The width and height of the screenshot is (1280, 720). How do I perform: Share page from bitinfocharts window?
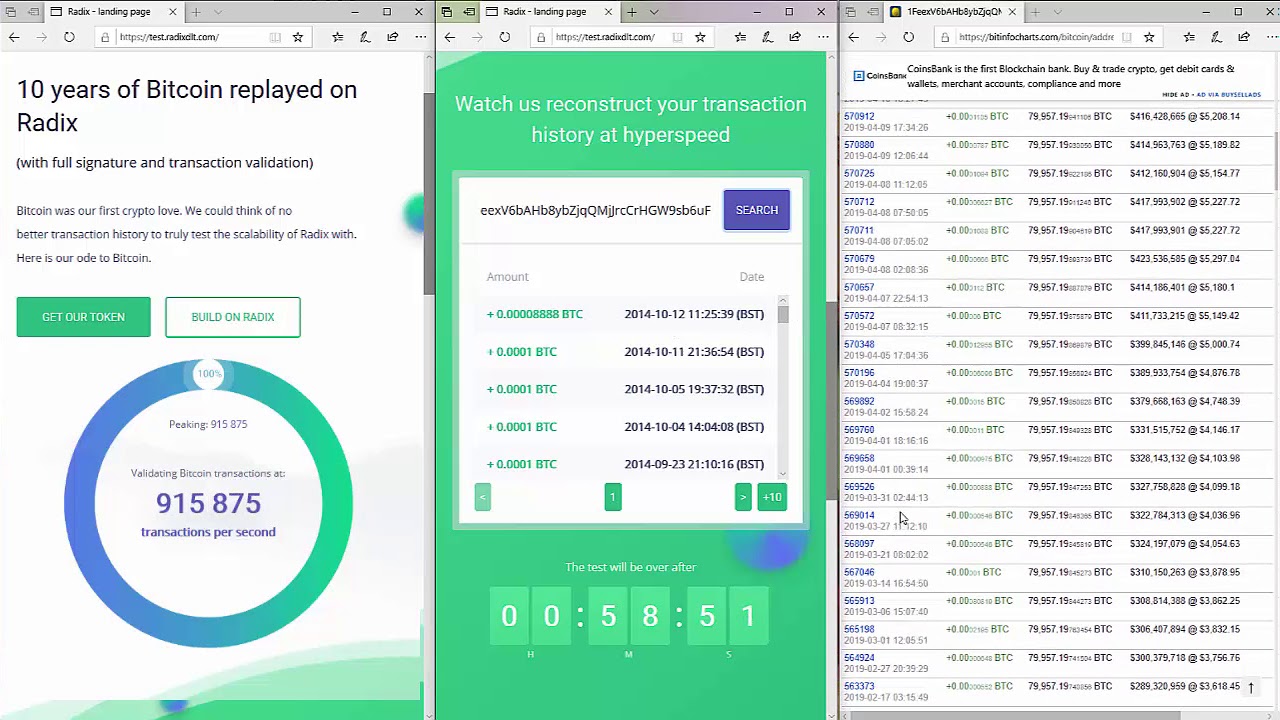(x=1243, y=37)
